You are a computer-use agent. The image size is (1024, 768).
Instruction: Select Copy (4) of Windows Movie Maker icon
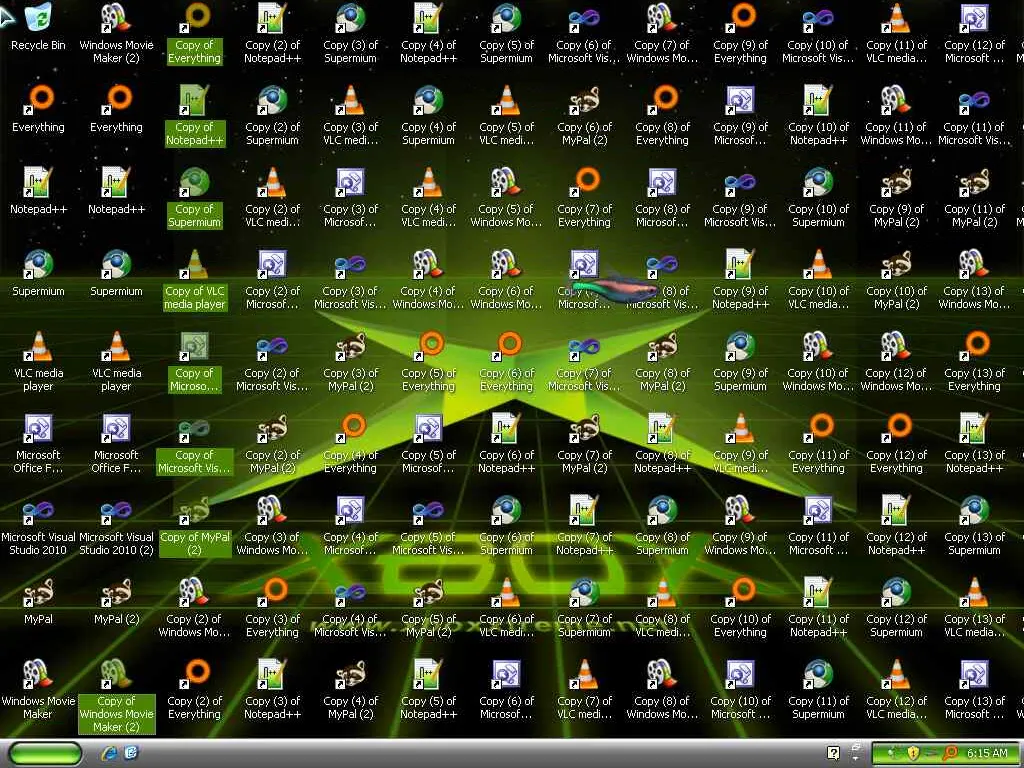tap(428, 281)
